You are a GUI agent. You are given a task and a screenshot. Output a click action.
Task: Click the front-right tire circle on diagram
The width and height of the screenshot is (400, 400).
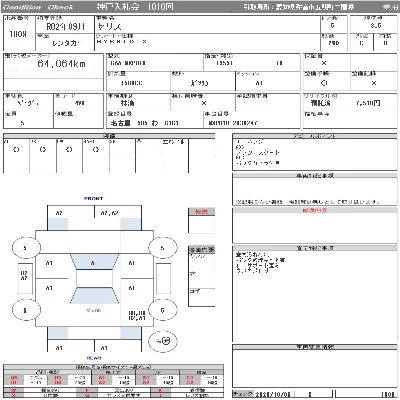162,248
